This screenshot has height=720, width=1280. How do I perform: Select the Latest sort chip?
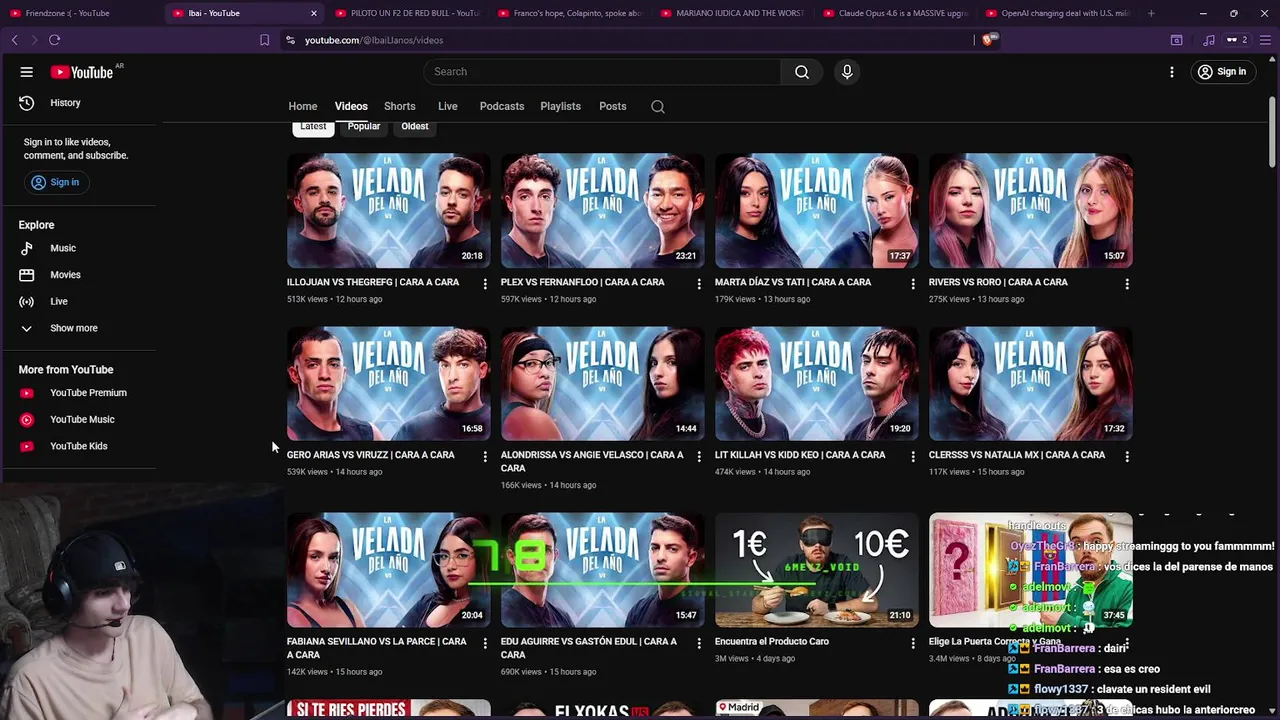coord(313,127)
